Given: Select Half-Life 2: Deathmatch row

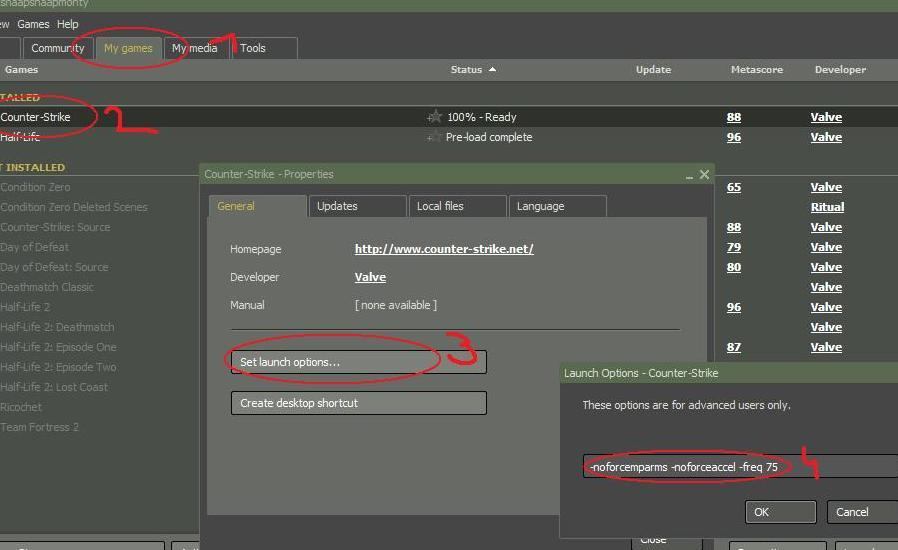Looking at the screenshot, I should point(57,327).
